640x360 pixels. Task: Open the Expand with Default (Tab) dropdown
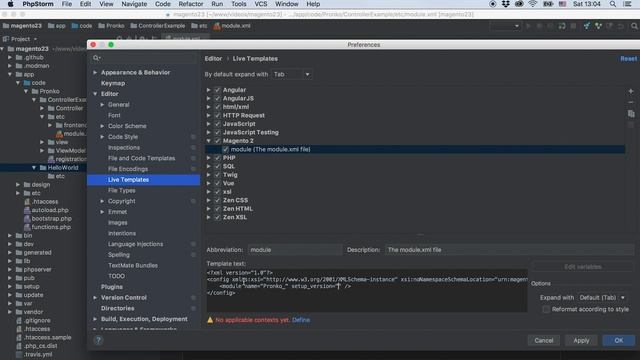[602, 298]
